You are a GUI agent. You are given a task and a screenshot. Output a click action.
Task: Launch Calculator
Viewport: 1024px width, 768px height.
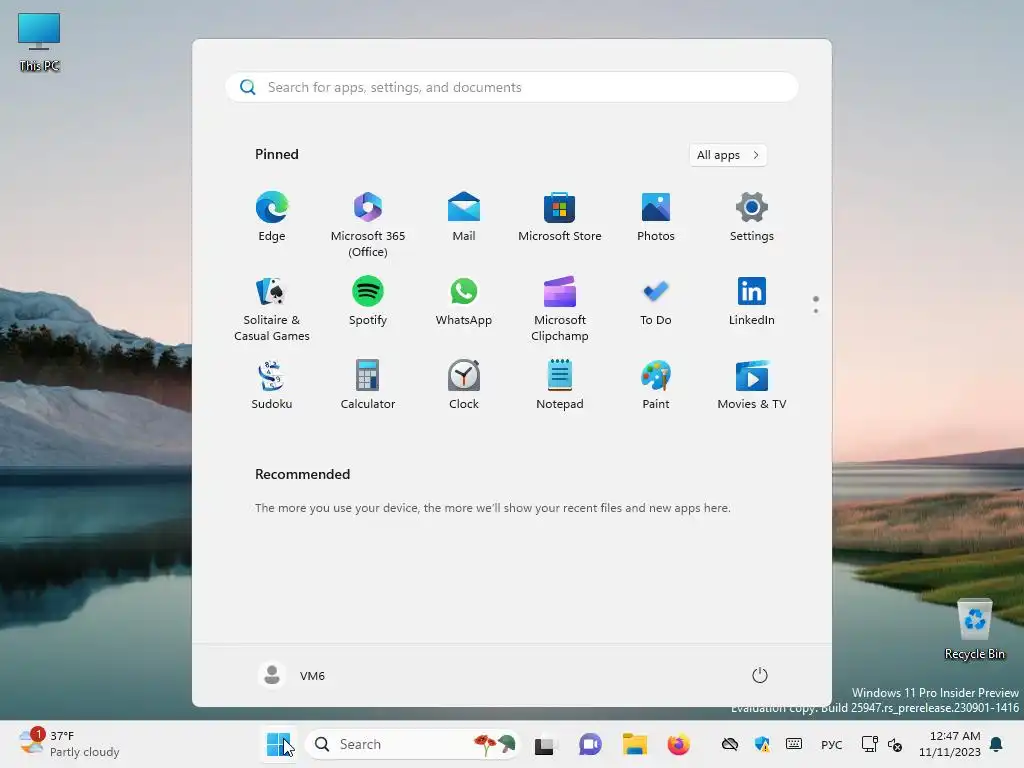pyautogui.click(x=368, y=385)
